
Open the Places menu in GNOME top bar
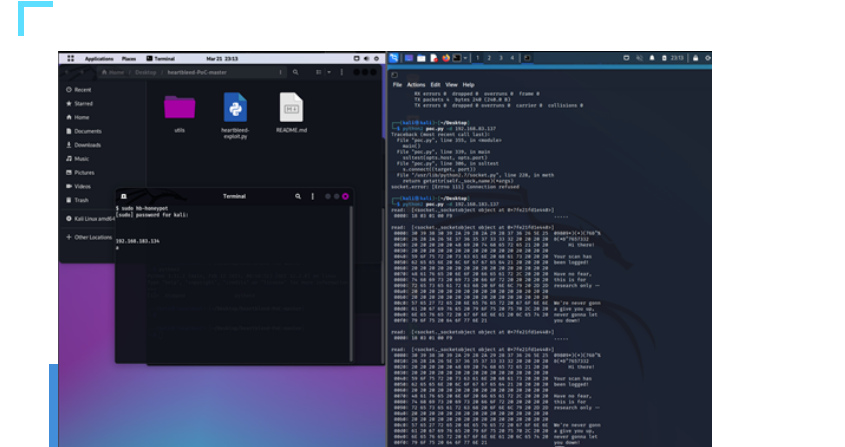coord(129,58)
